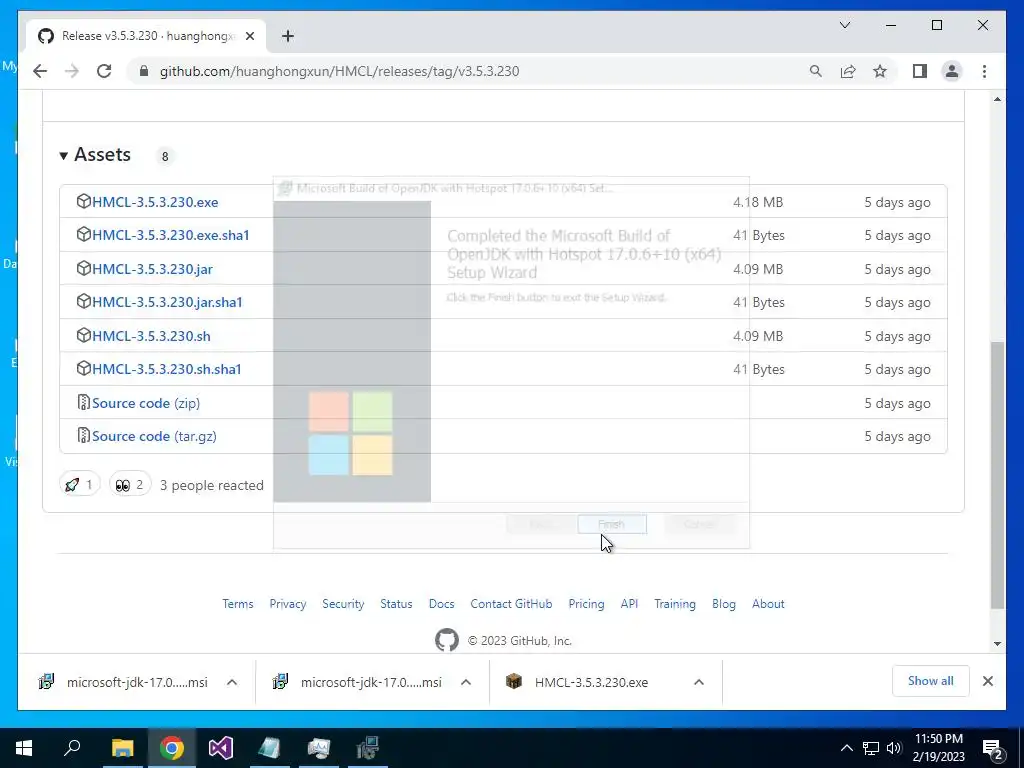View site information via the padlock icon

click(144, 71)
